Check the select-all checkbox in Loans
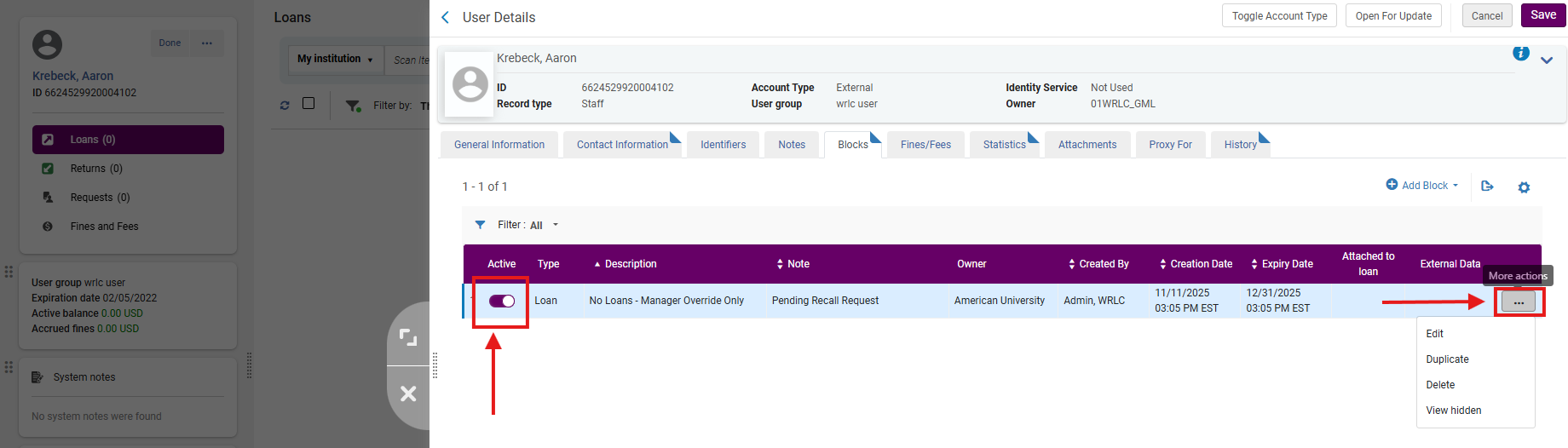This screenshot has height=448, width=1568. [x=308, y=103]
